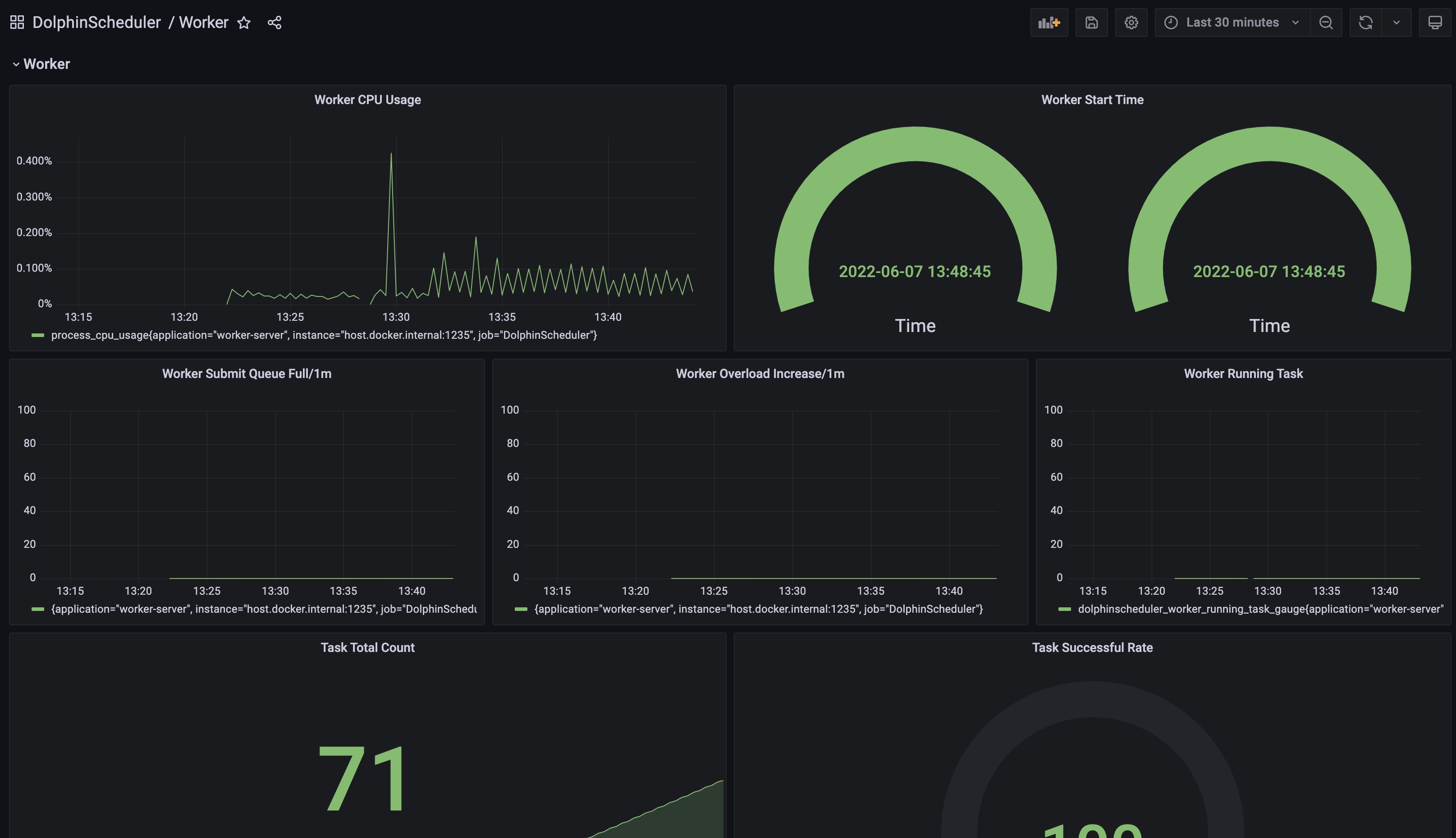Click Worker Submit Queue Full legend color swatch
1456x838 pixels.
38,609
